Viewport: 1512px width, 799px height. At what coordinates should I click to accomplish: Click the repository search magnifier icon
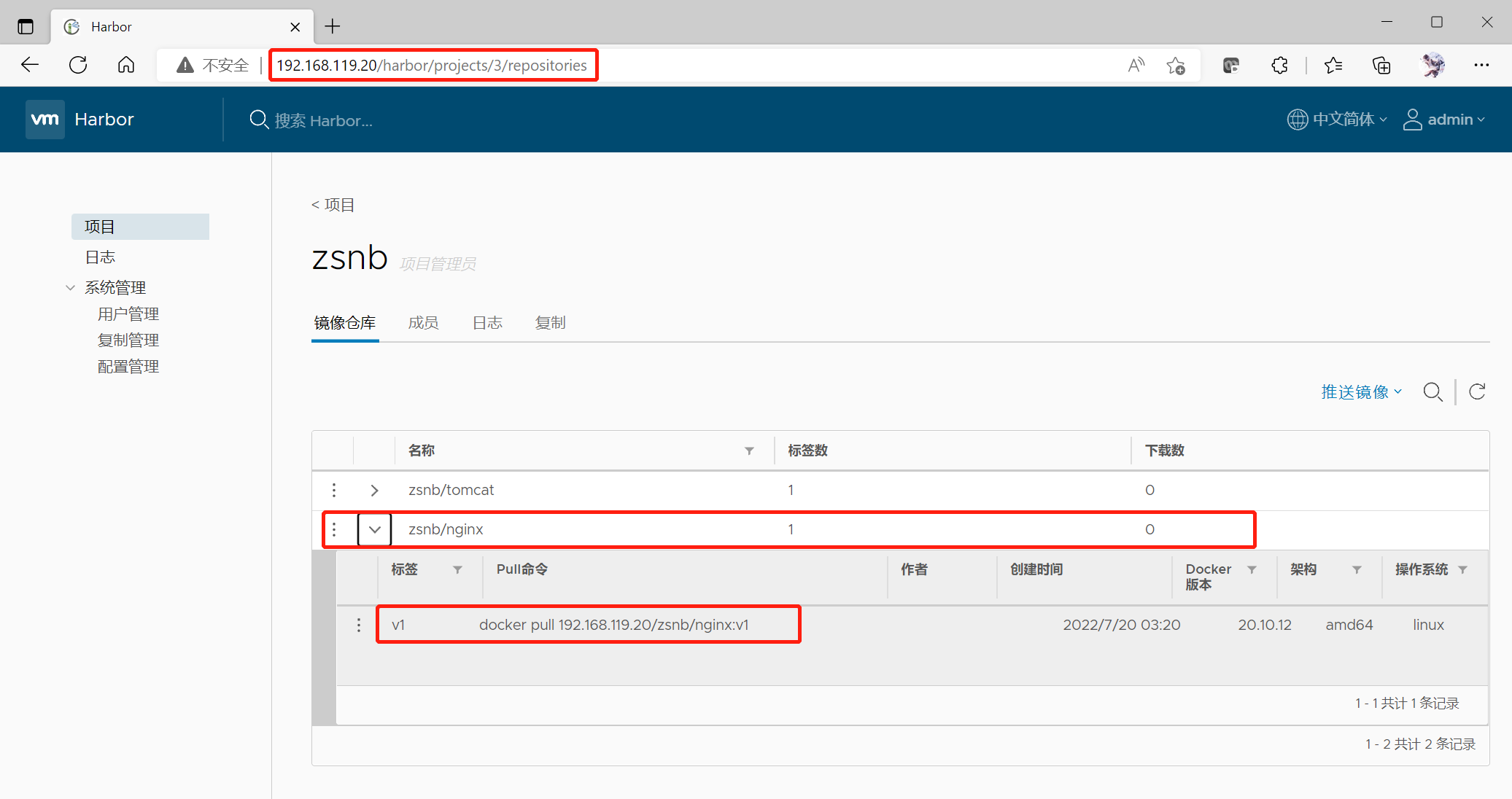(1432, 392)
